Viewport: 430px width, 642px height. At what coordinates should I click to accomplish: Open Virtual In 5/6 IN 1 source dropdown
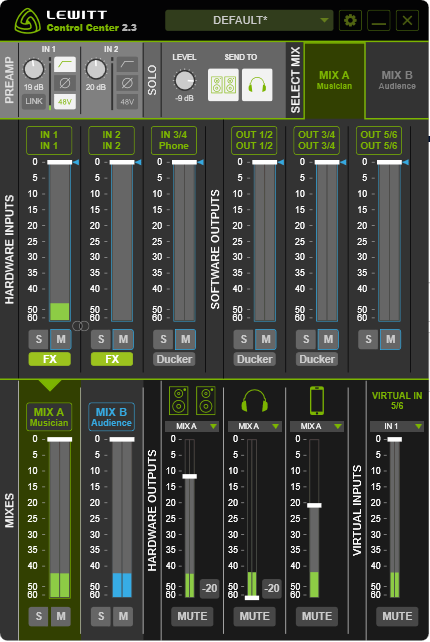pyautogui.click(x=396, y=426)
